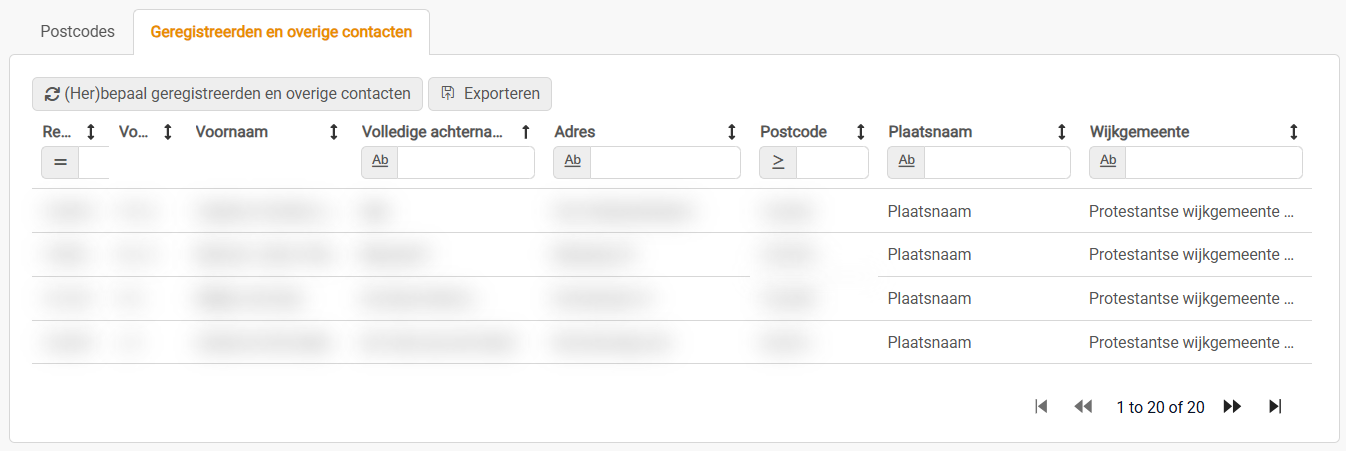This screenshot has height=451, width=1346.
Task: Go to the next page of results
Action: pyautogui.click(x=1232, y=406)
